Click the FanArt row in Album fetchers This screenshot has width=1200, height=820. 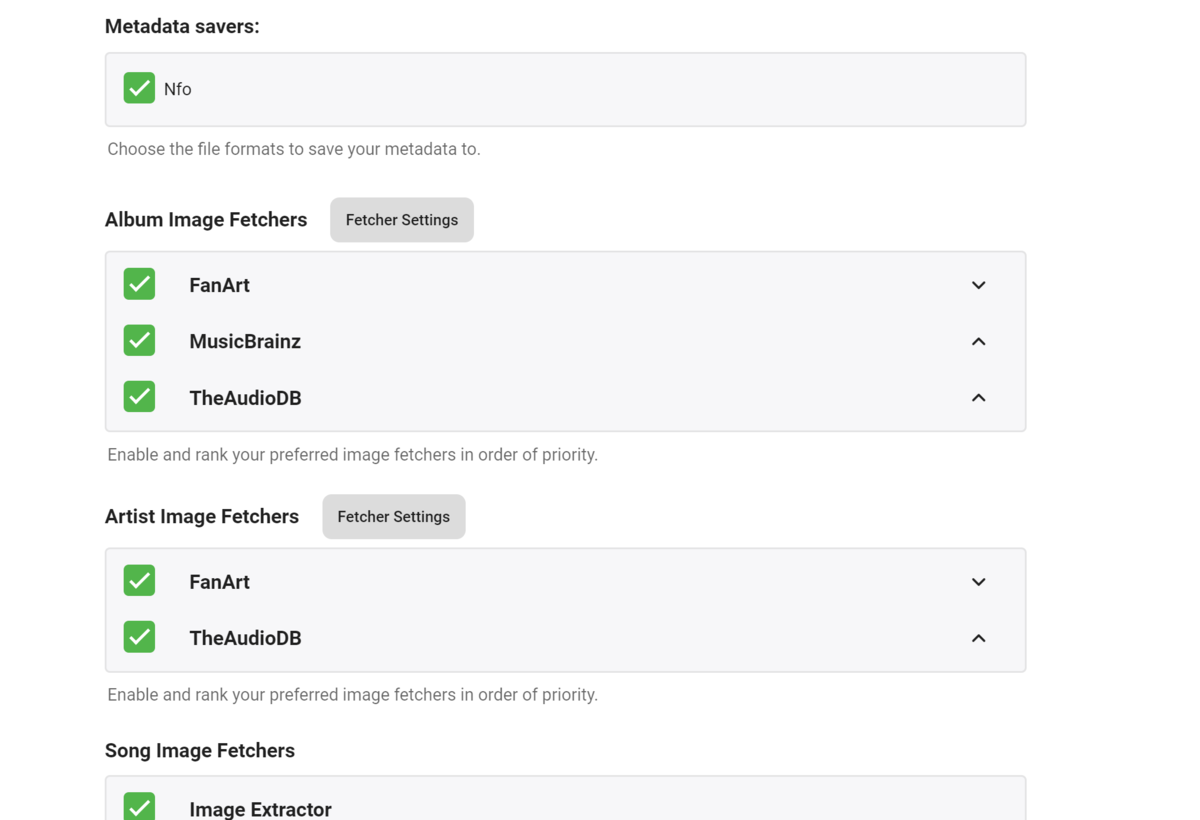pyautogui.click(x=500, y=284)
